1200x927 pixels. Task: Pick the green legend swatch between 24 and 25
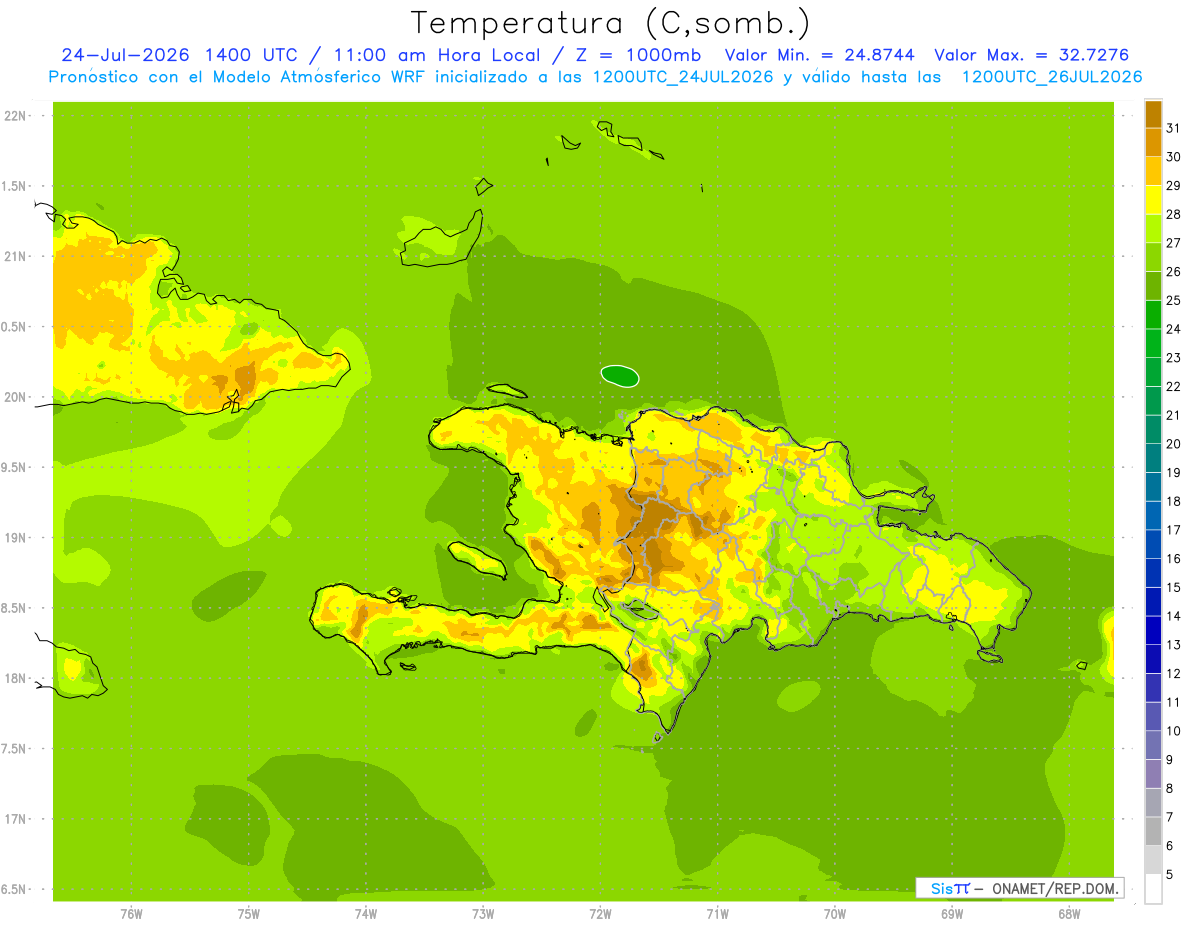1153,314
